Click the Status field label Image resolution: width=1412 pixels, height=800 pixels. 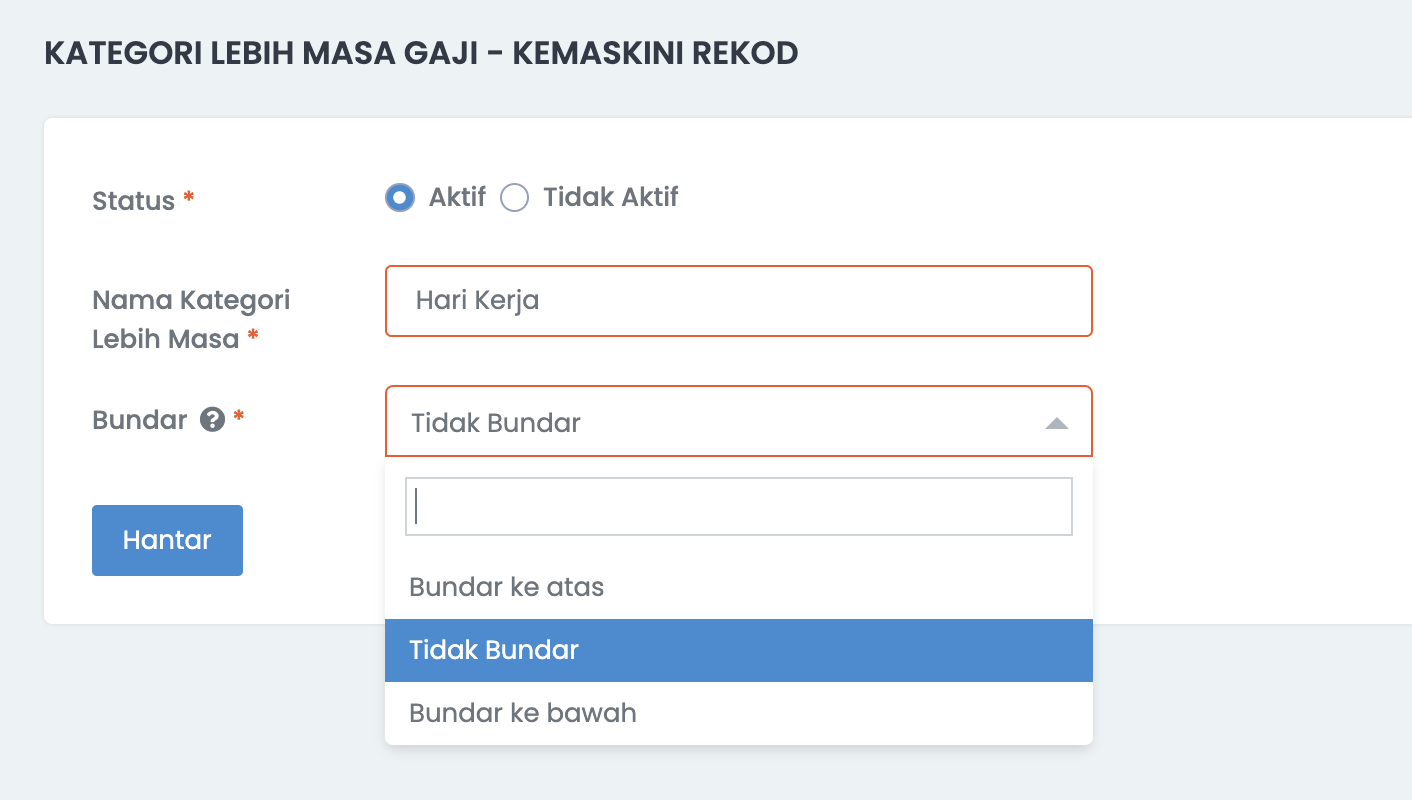(133, 201)
